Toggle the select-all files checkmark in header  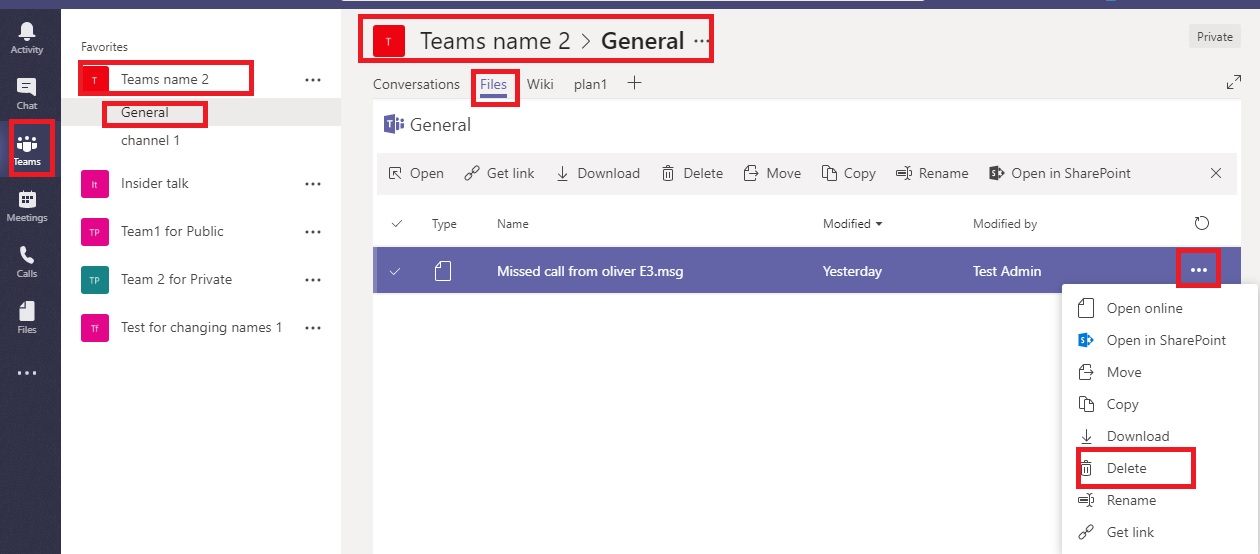[397, 223]
